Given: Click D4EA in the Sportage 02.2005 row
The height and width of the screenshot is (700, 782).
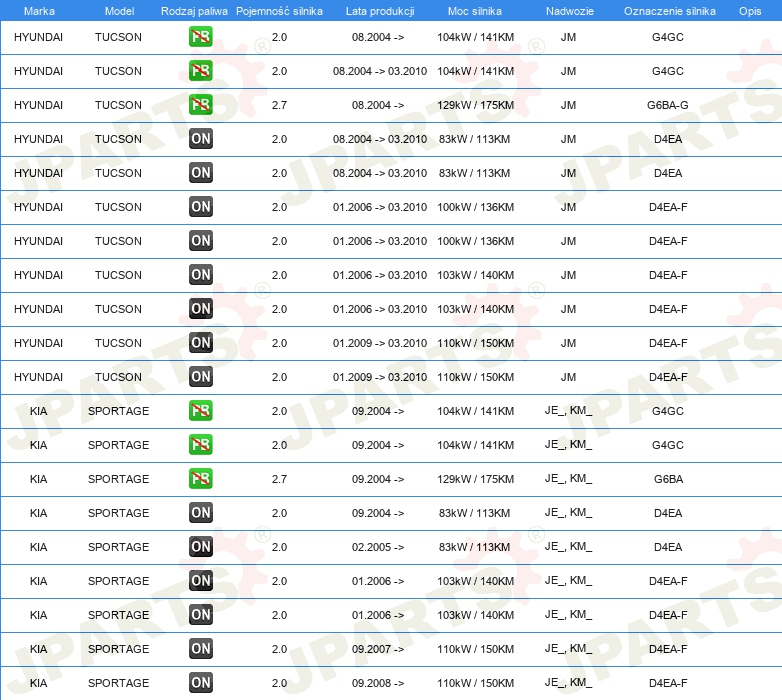Looking at the screenshot, I should click(668, 547).
